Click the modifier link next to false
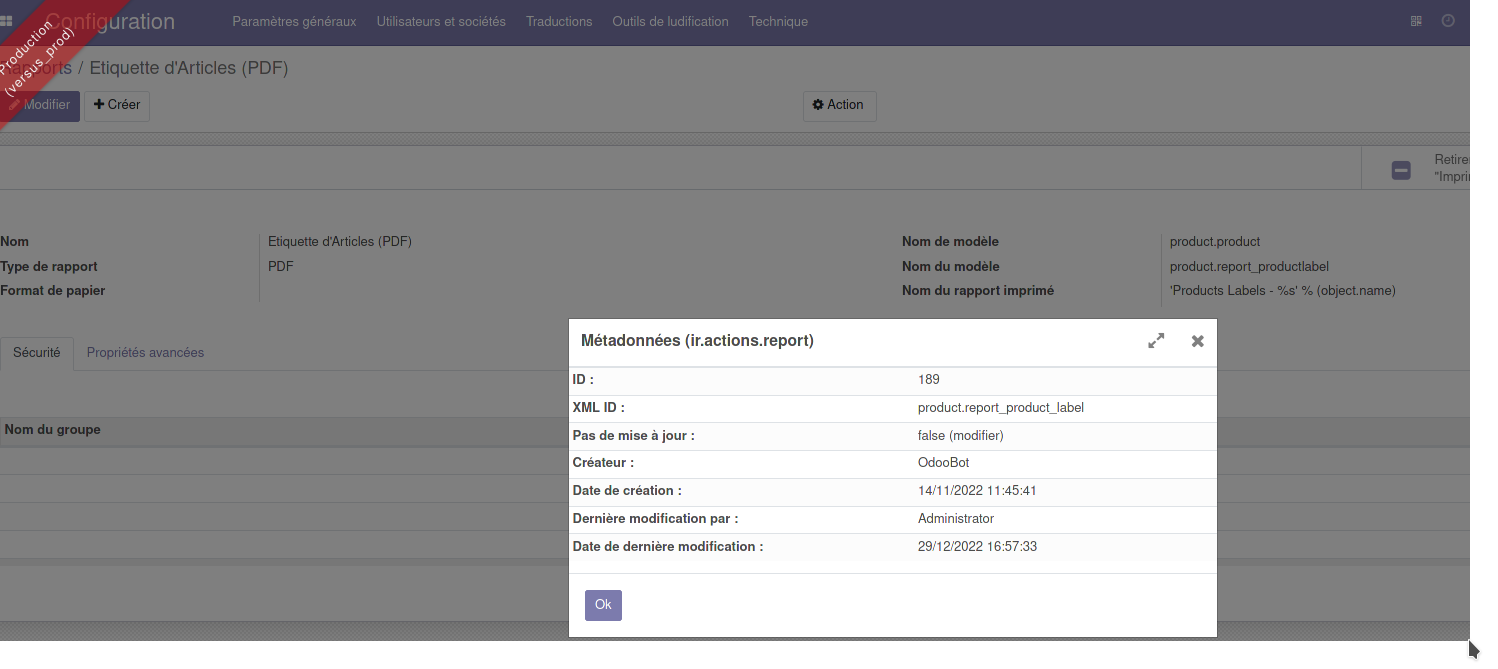Image resolution: width=1498 pixels, height=669 pixels. [x=974, y=435]
